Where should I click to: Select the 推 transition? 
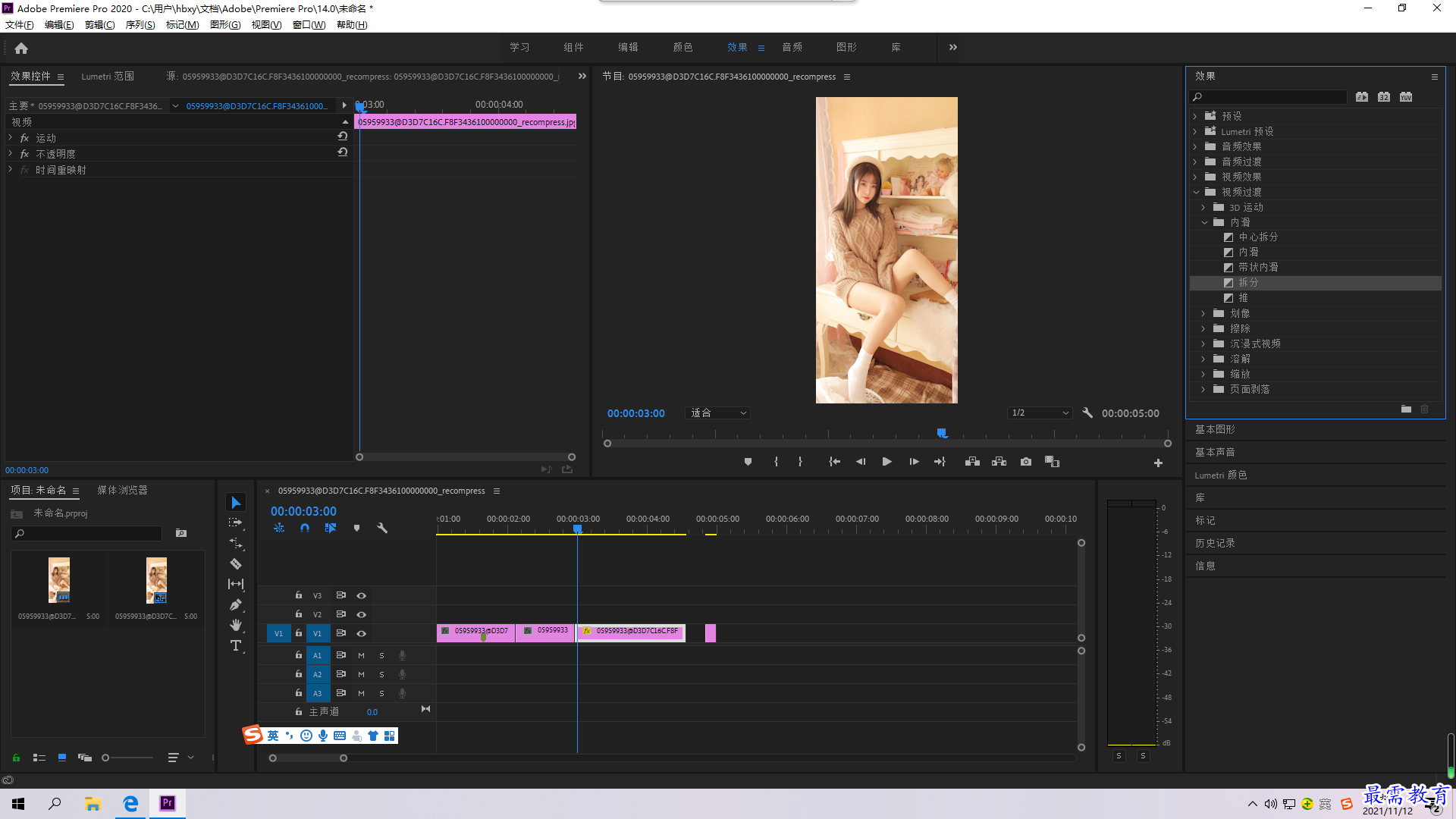point(1243,298)
